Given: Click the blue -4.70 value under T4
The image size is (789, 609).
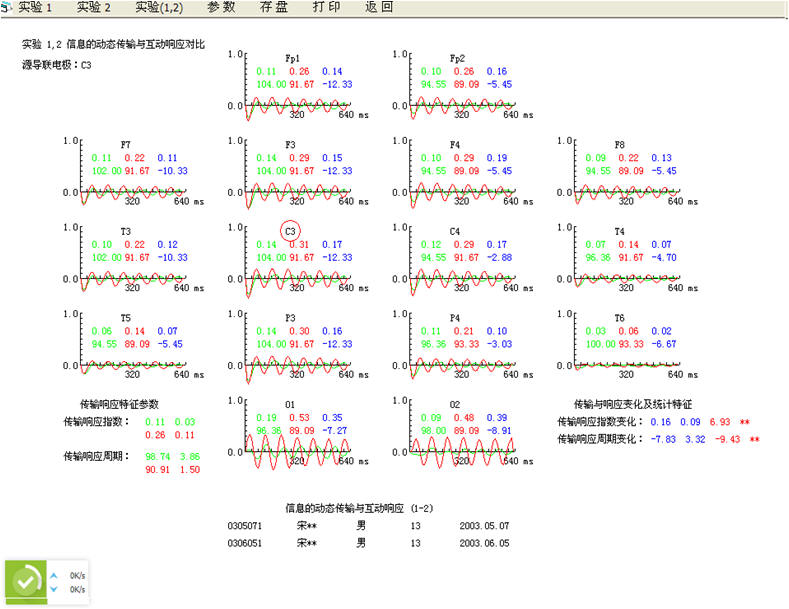Looking at the screenshot, I should click(x=664, y=258).
